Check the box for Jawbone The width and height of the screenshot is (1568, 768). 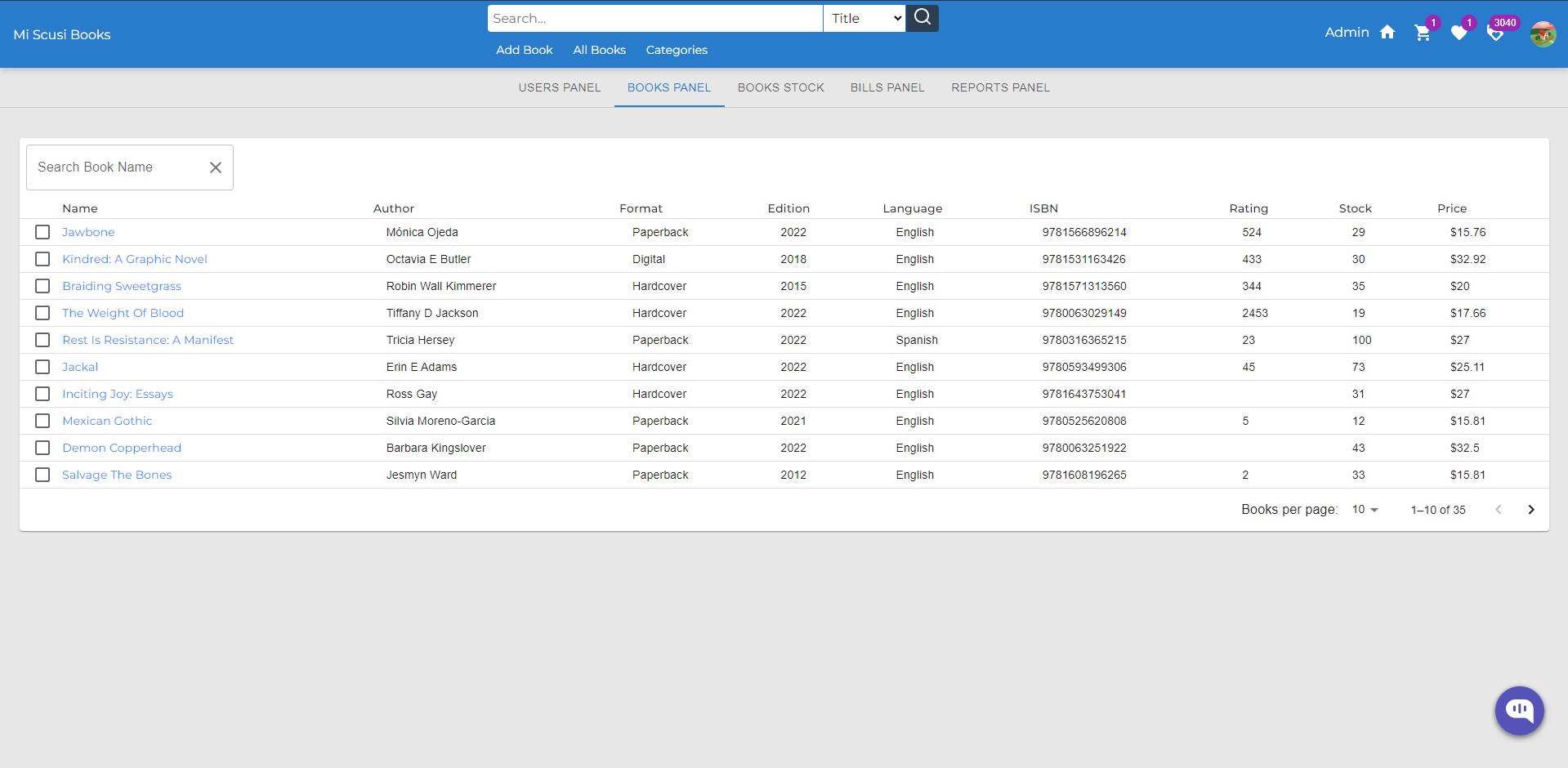point(42,232)
